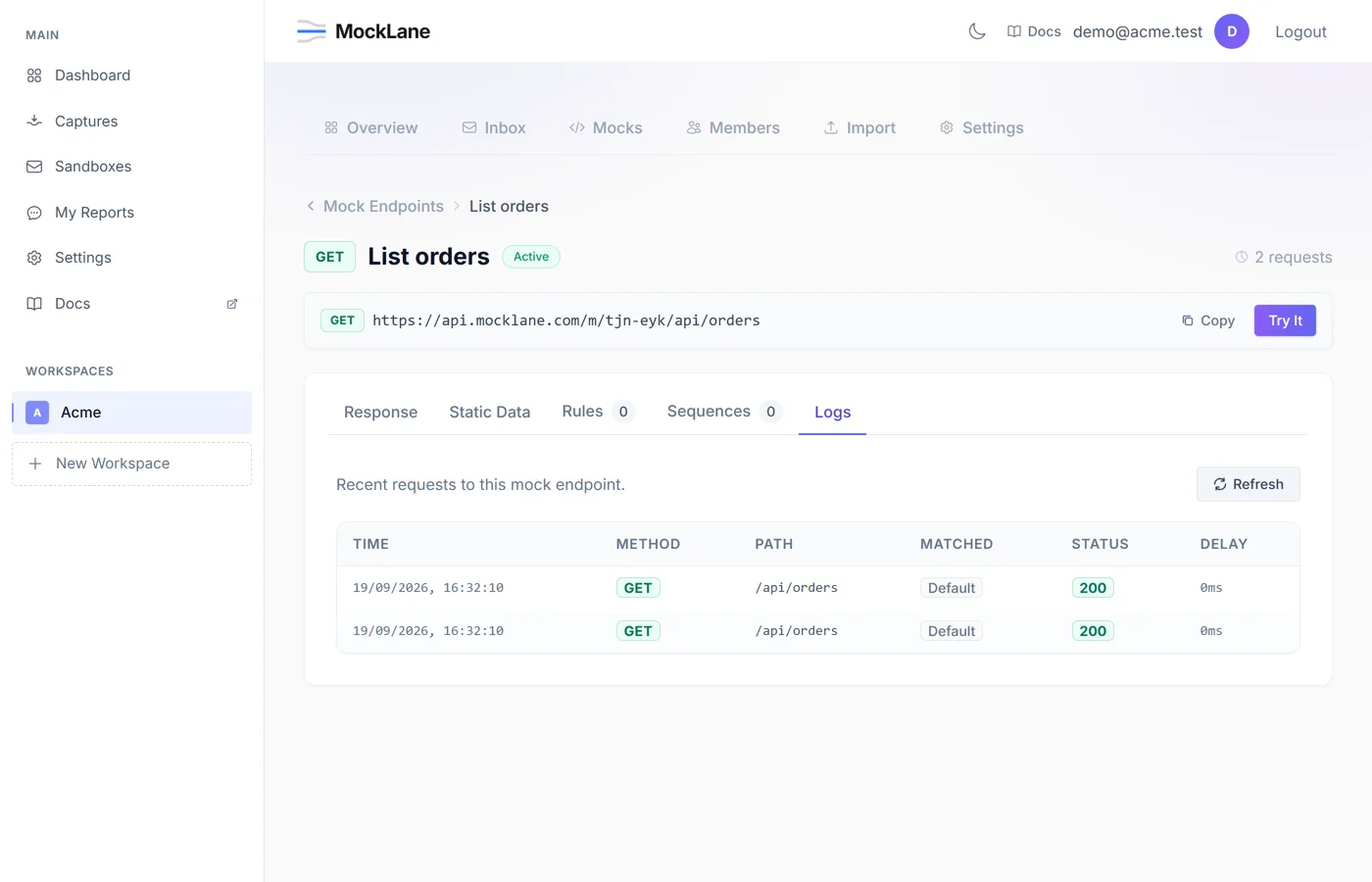Viewport: 1372px width, 882px height.
Task: Click the clock icon beside 2 requests
Action: click(1242, 257)
